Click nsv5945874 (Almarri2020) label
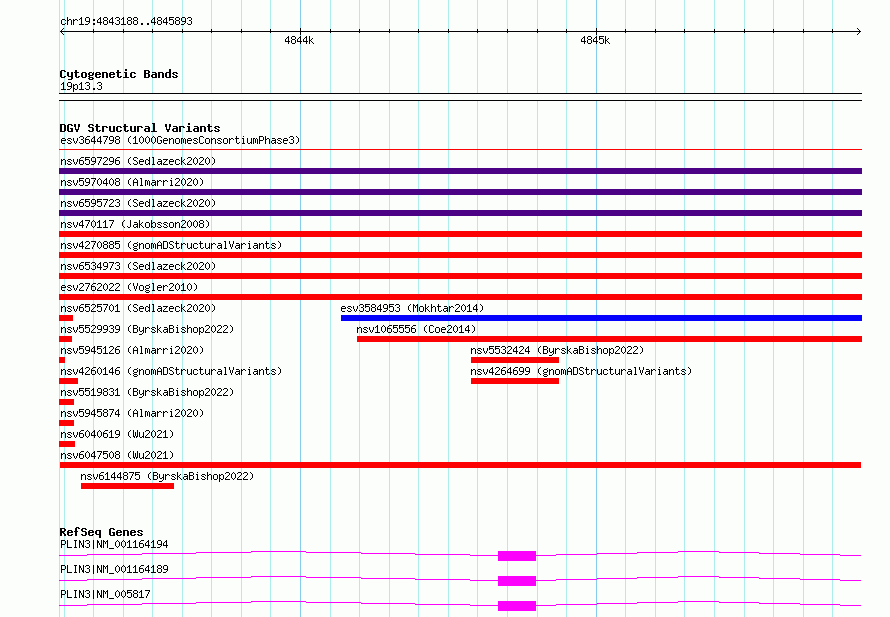Screen dimensions: 890x617 click(x=132, y=413)
